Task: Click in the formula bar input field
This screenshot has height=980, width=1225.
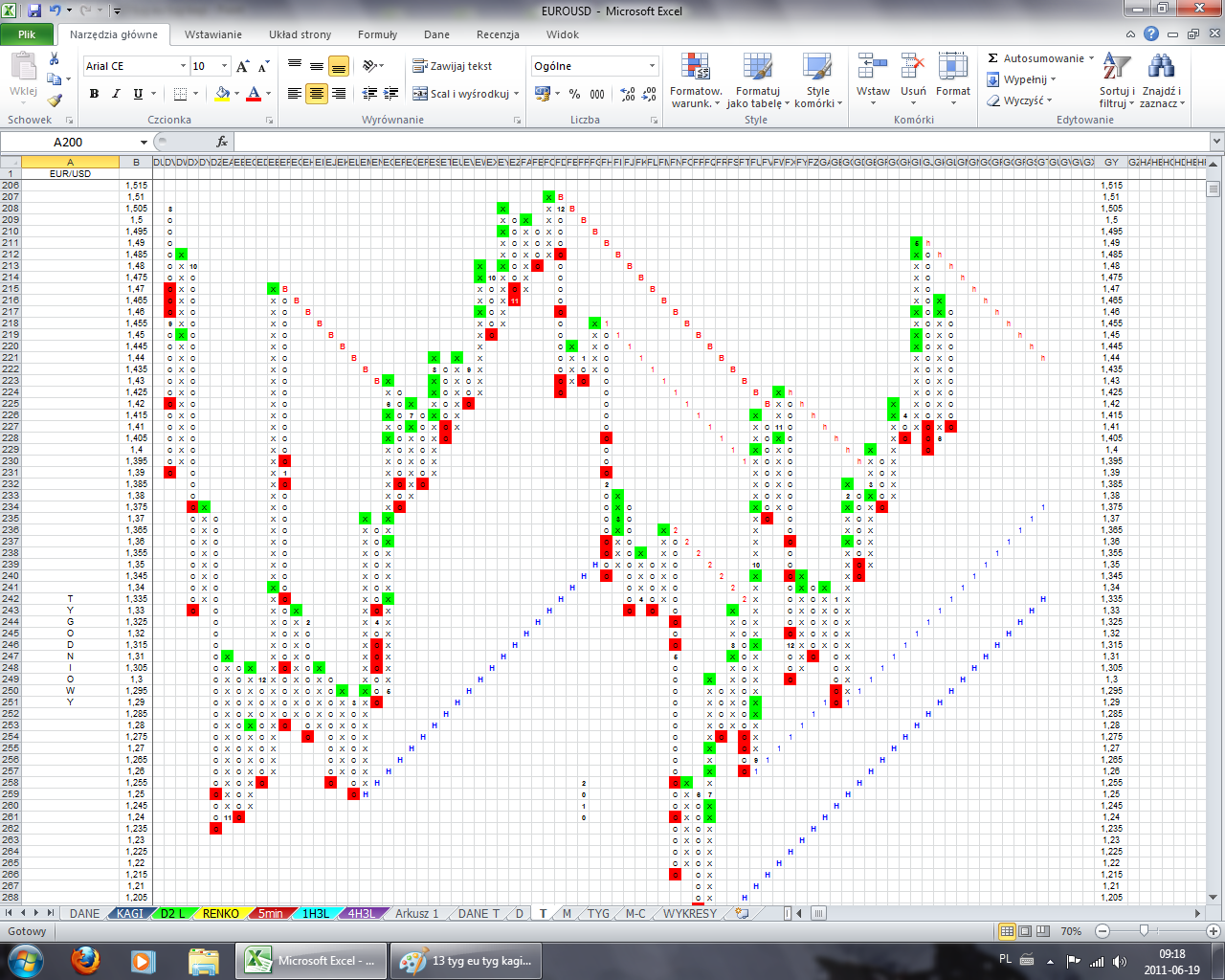Action: [x=670, y=142]
